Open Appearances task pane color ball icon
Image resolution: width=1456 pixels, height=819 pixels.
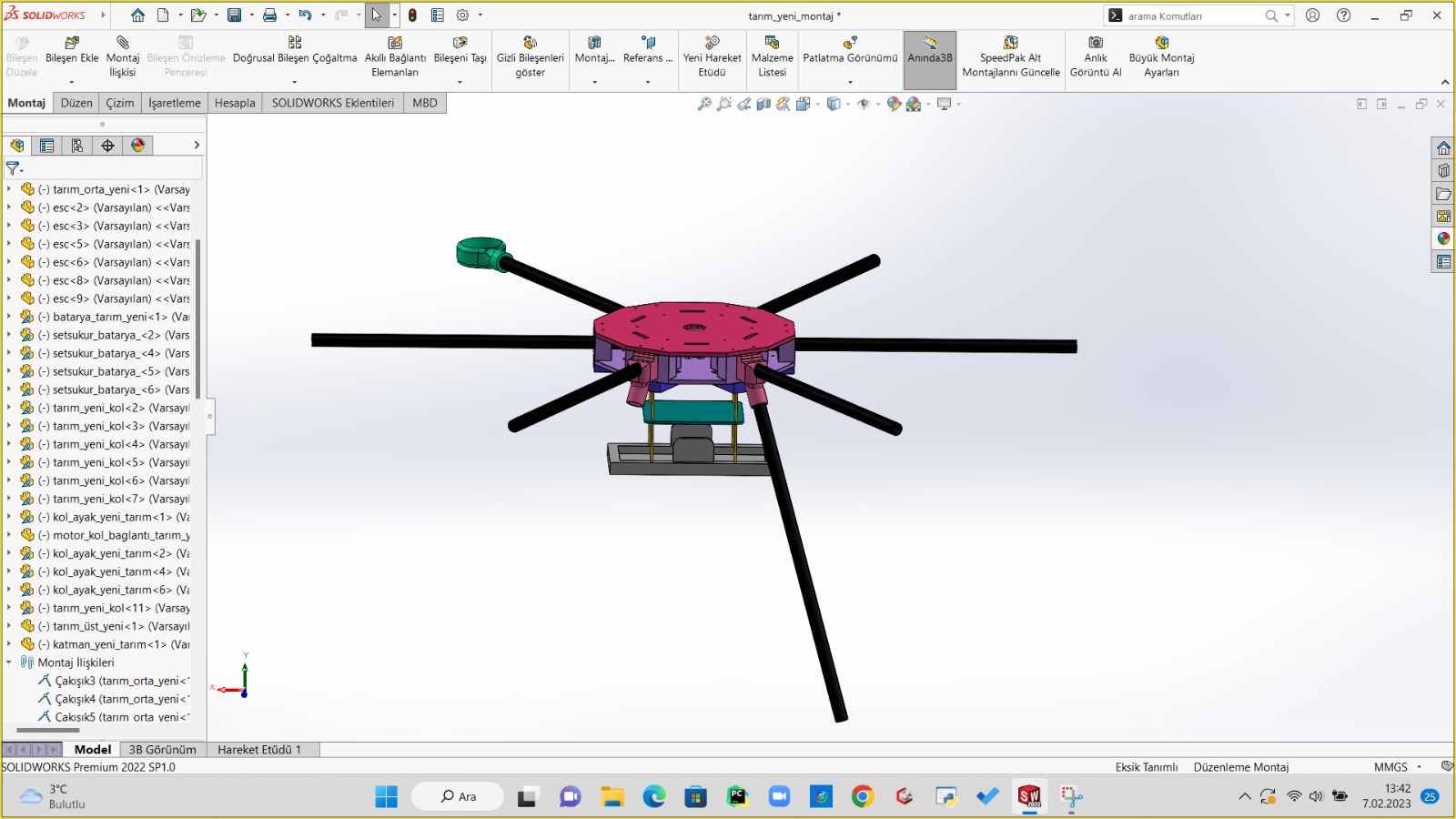(1443, 238)
